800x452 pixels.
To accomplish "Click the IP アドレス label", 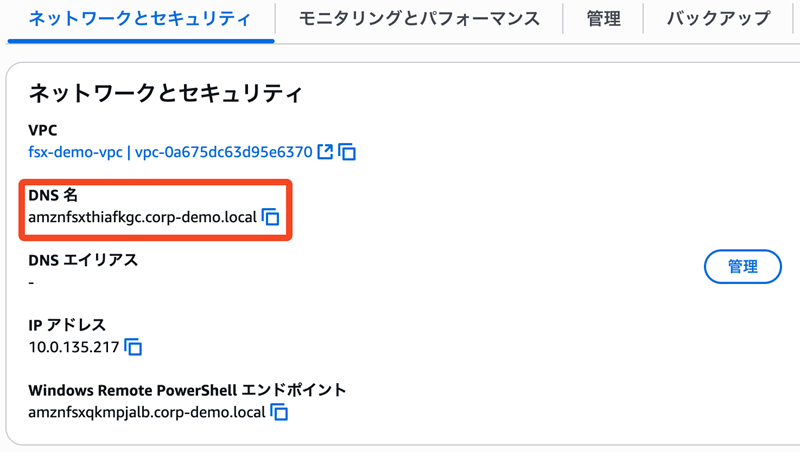I will (67, 325).
